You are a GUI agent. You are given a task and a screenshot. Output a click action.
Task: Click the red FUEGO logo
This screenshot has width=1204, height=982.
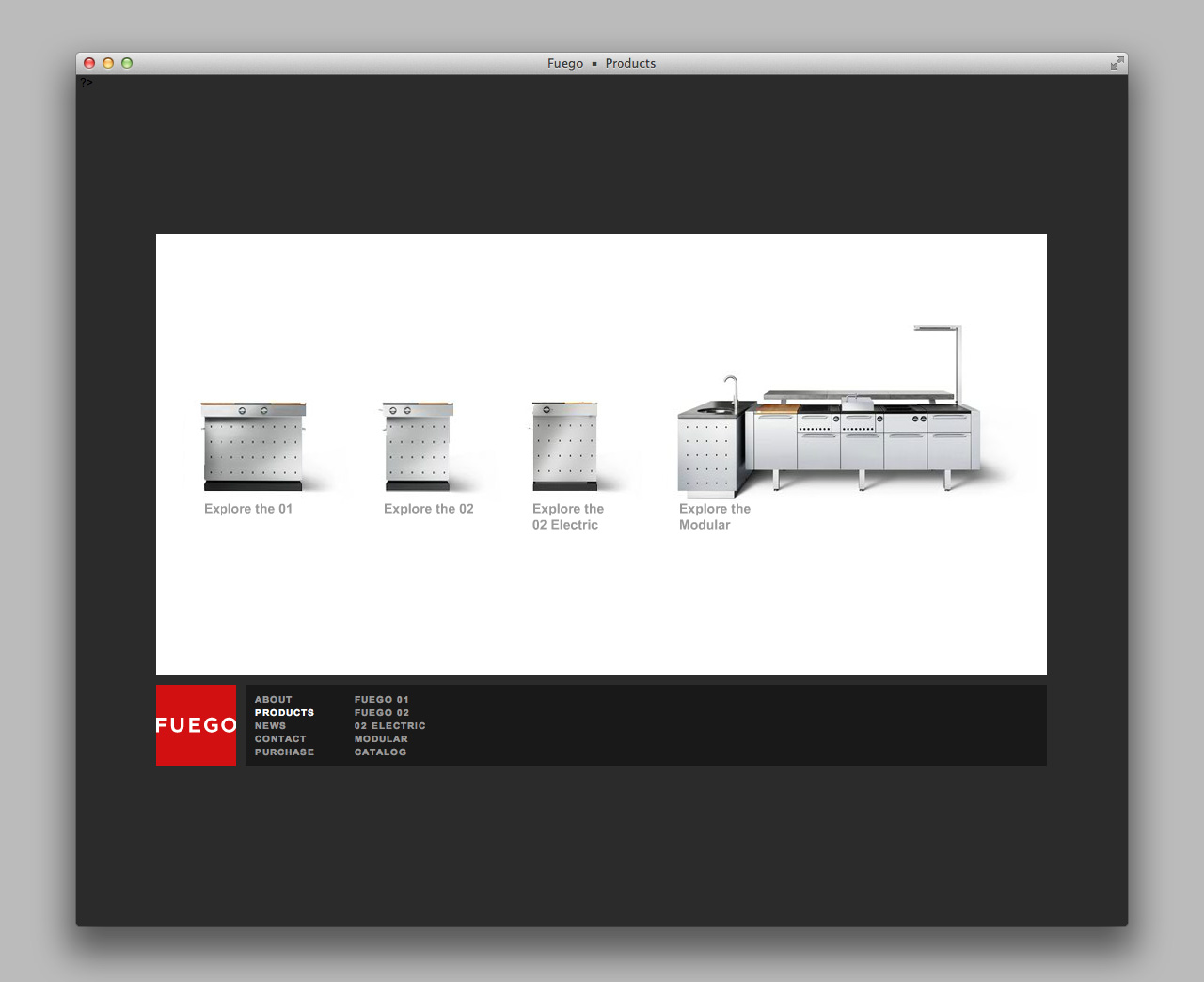click(x=196, y=724)
